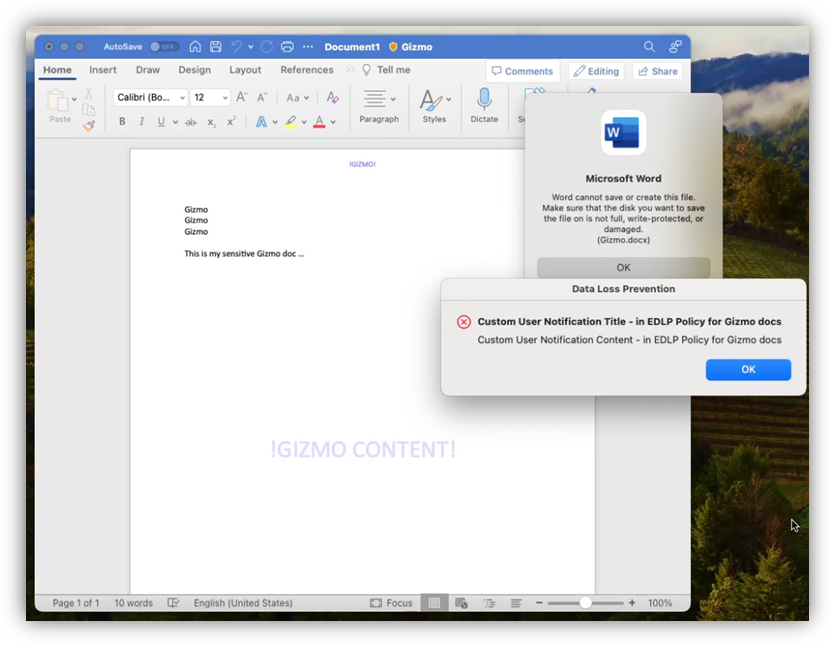Switch to Draft view in status bar

(x=516, y=603)
